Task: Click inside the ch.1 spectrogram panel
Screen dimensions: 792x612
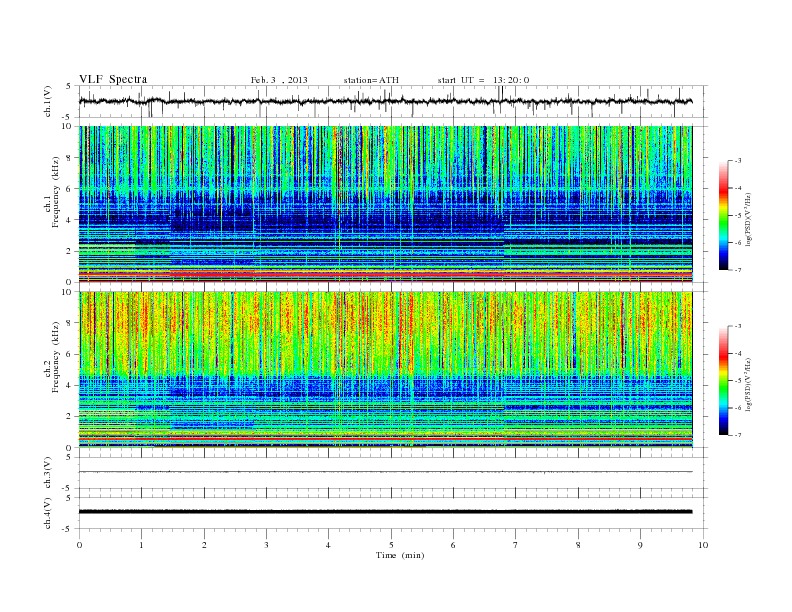Action: (386, 204)
